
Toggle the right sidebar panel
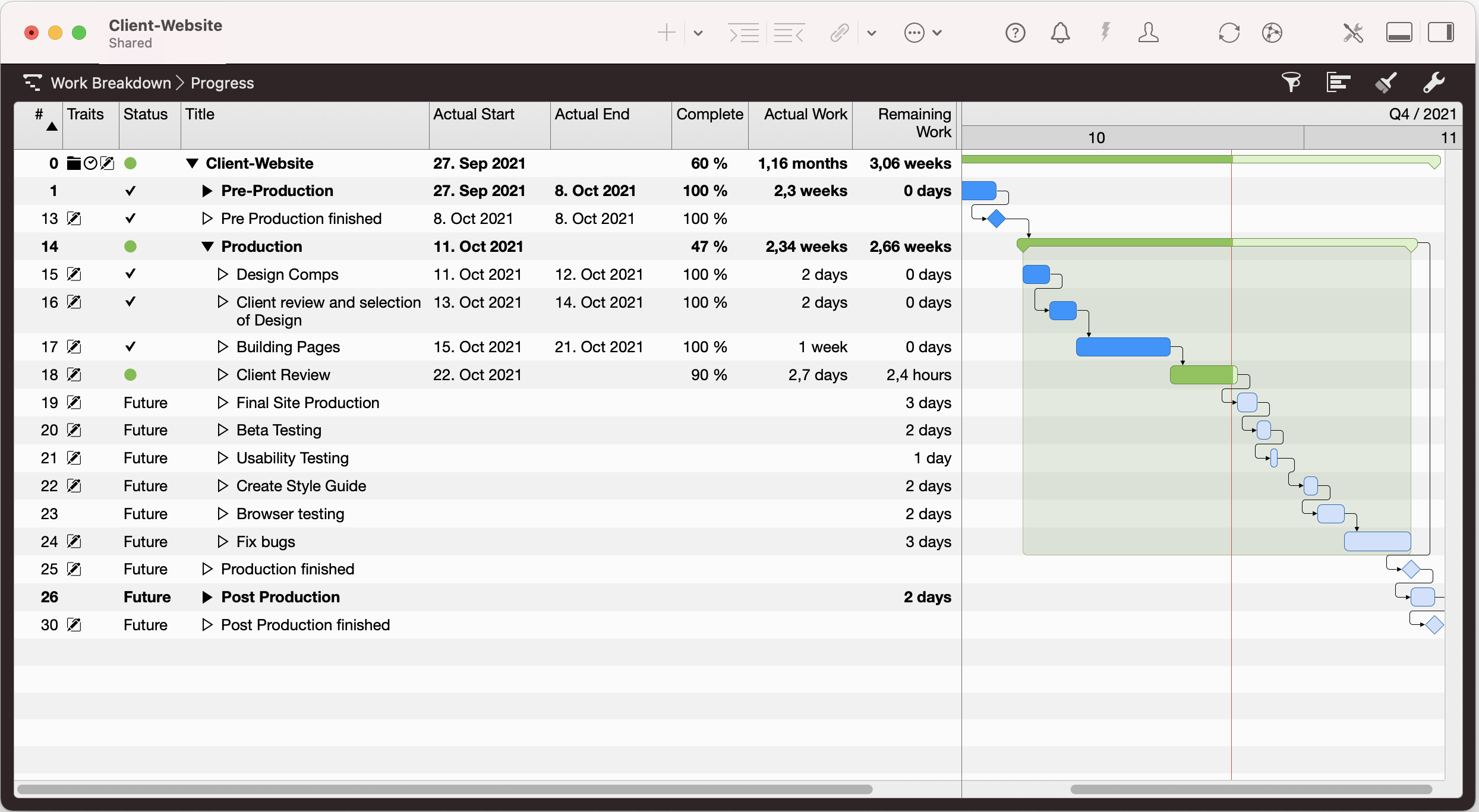tap(1440, 33)
